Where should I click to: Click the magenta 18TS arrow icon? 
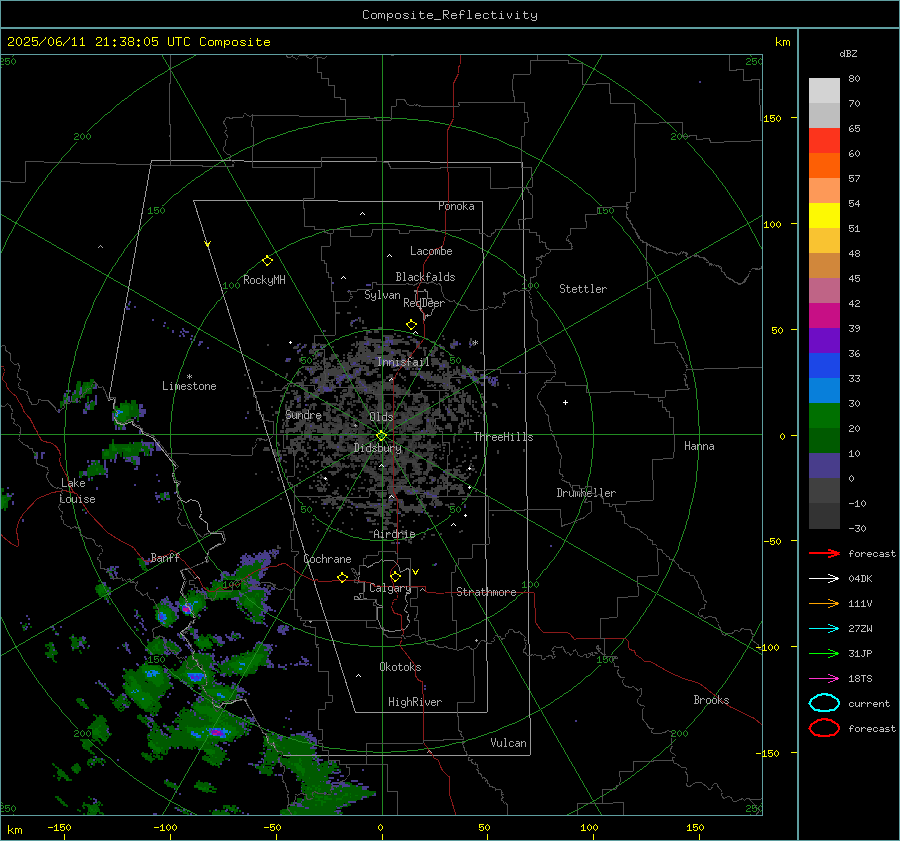coord(824,679)
